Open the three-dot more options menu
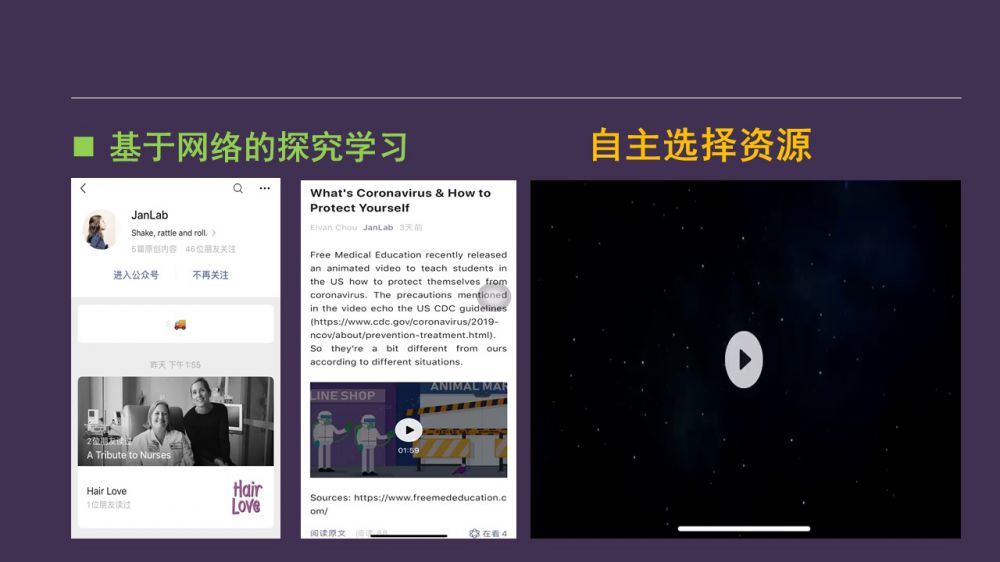This screenshot has height=562, width=1000. coord(264,188)
